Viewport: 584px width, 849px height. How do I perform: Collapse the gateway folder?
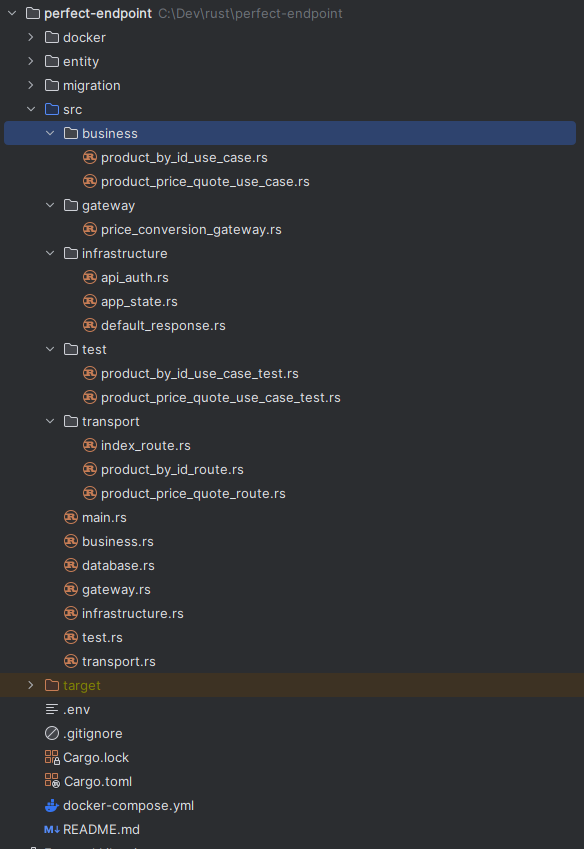[x=50, y=205]
